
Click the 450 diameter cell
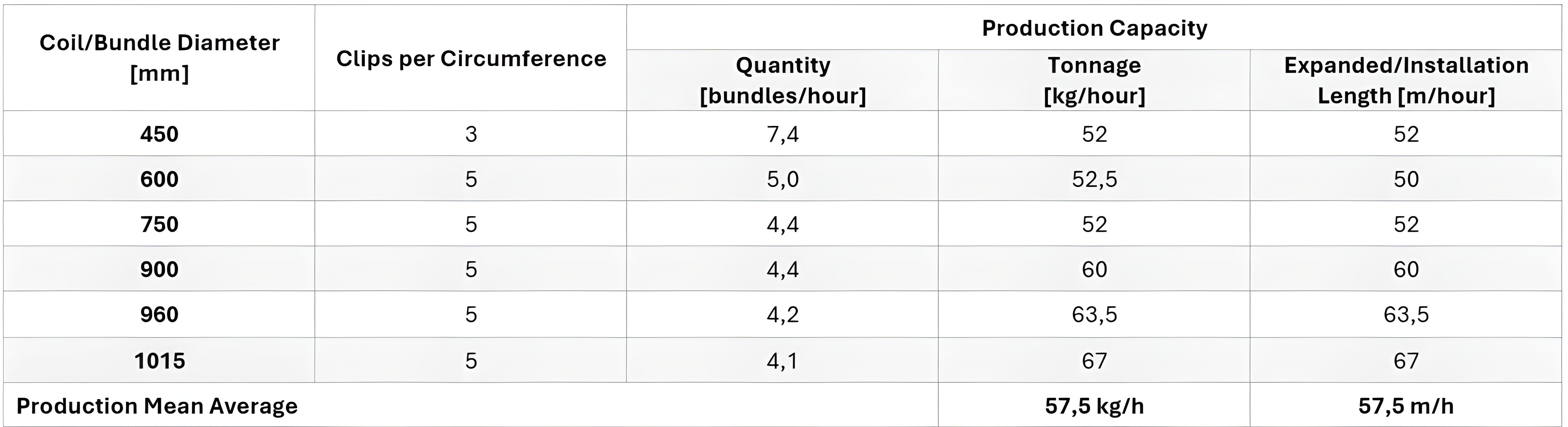[160, 134]
